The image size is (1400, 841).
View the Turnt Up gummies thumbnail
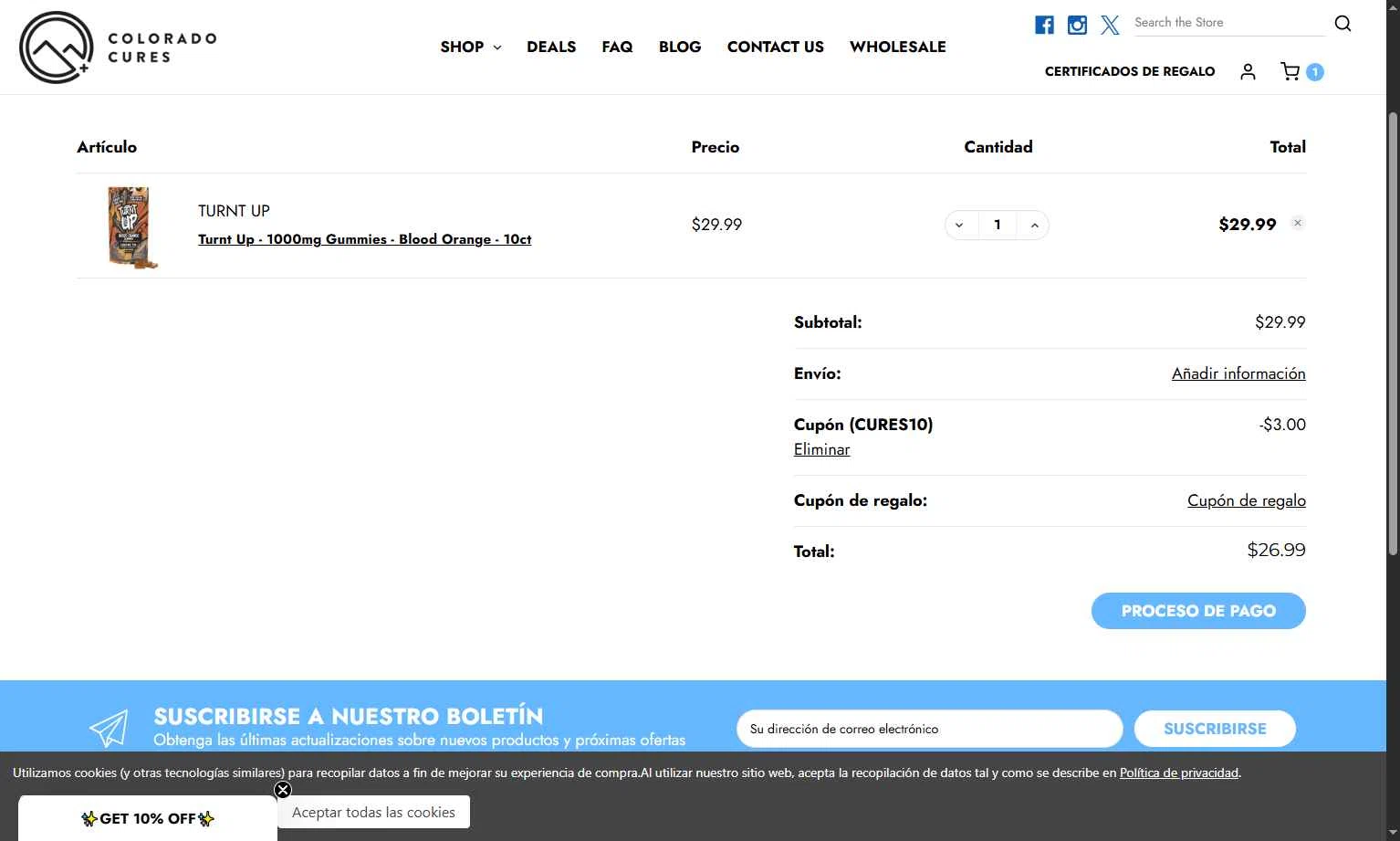pyautogui.click(x=133, y=227)
